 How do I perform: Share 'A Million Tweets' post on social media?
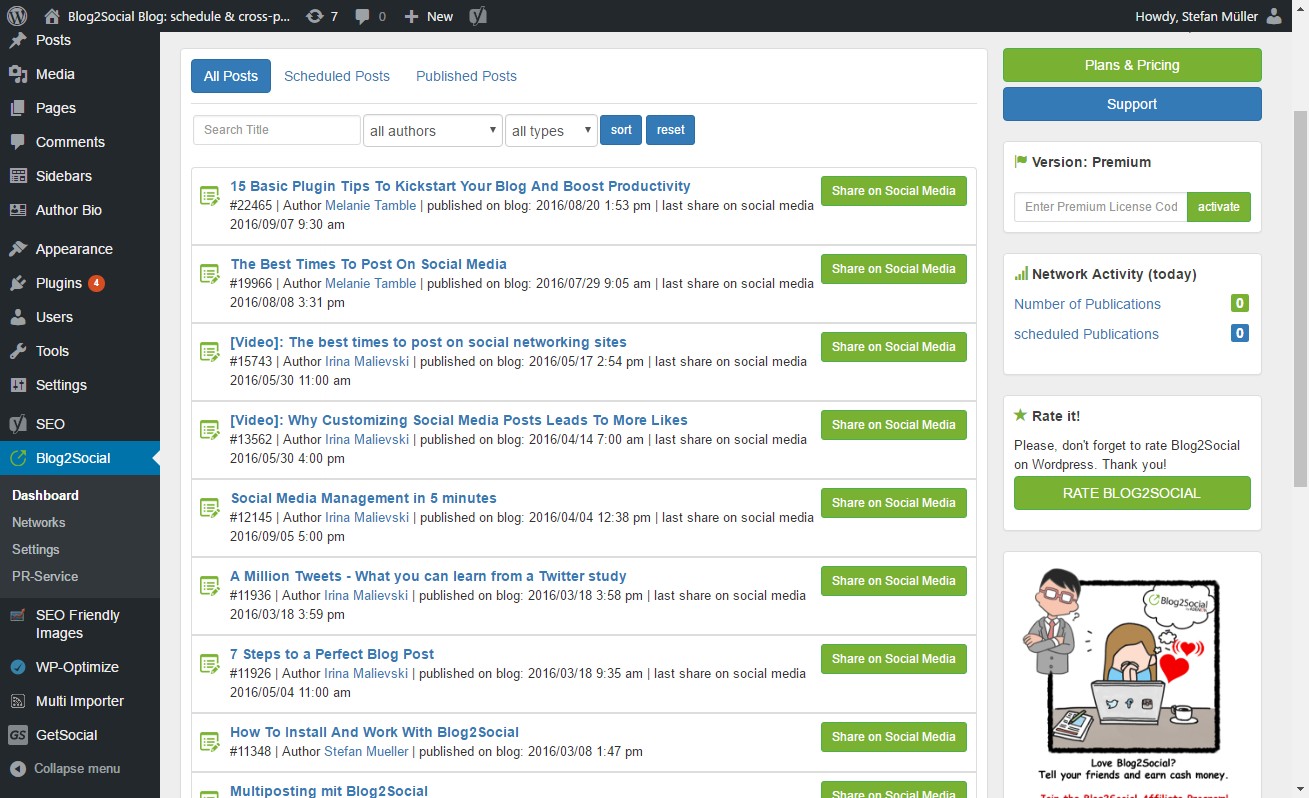click(x=894, y=581)
